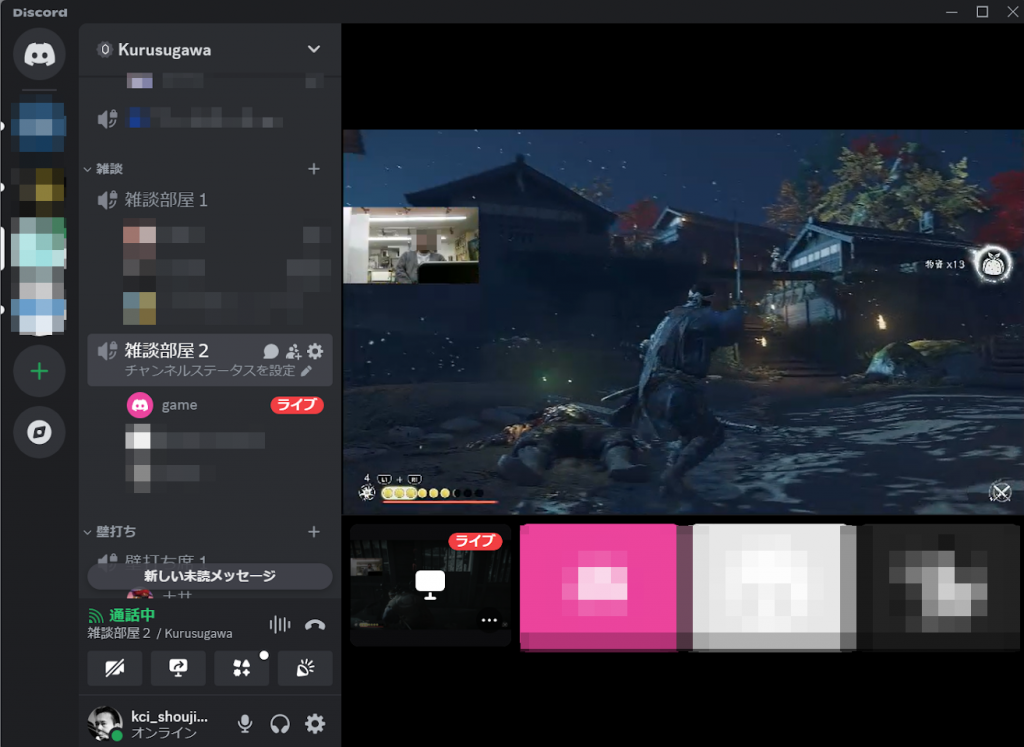Select the pink participant tile
This screenshot has width=1024, height=747.
(598, 588)
